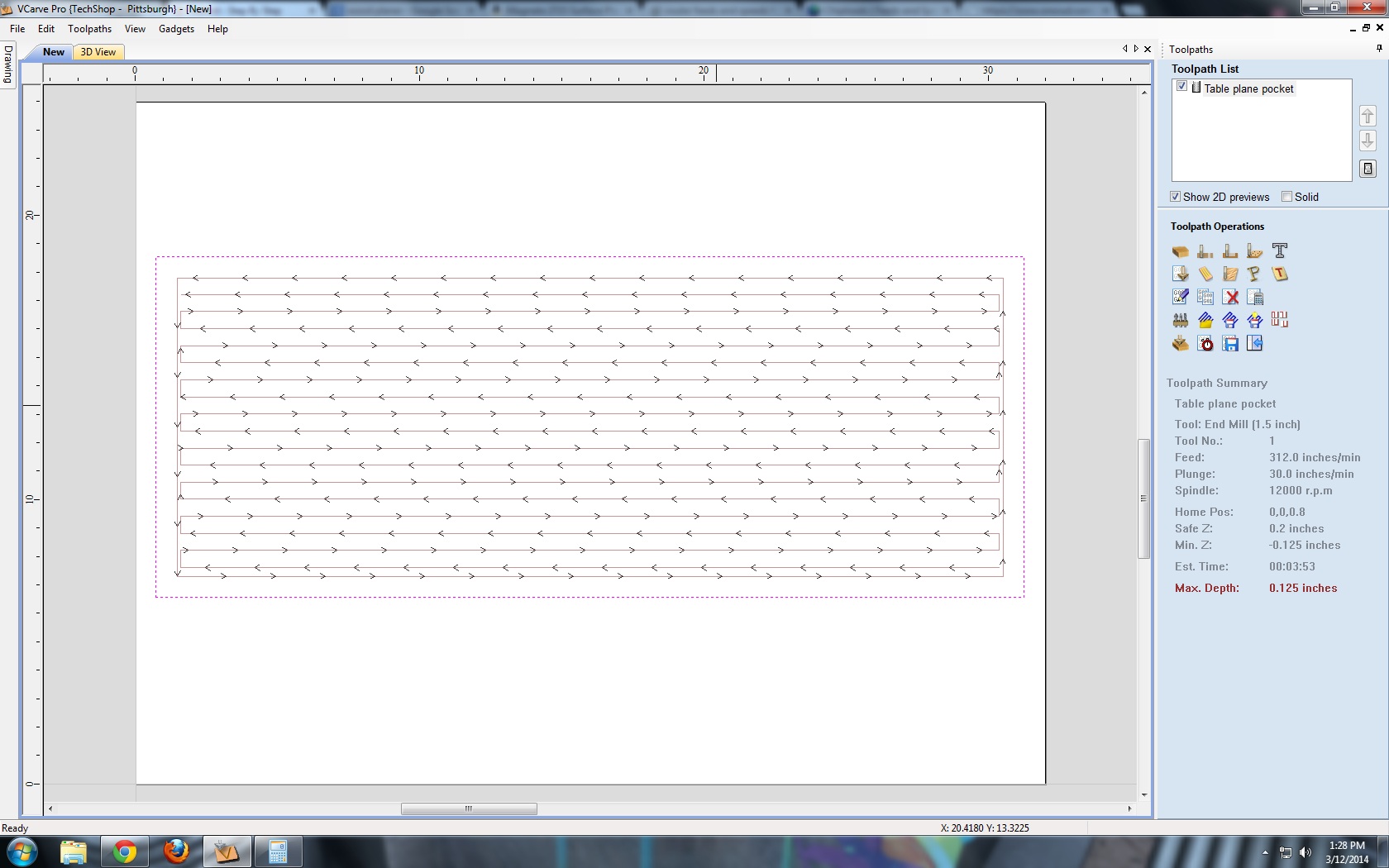1389x868 pixels.
Task: Go to previous view tab arrow
Action: point(1124,49)
